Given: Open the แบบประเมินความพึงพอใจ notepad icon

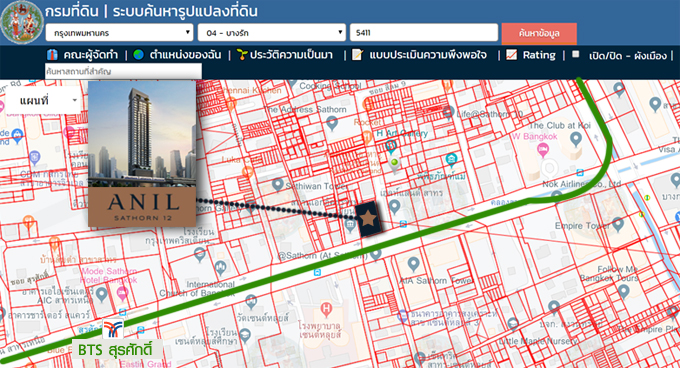Looking at the screenshot, I should tap(357, 55).
